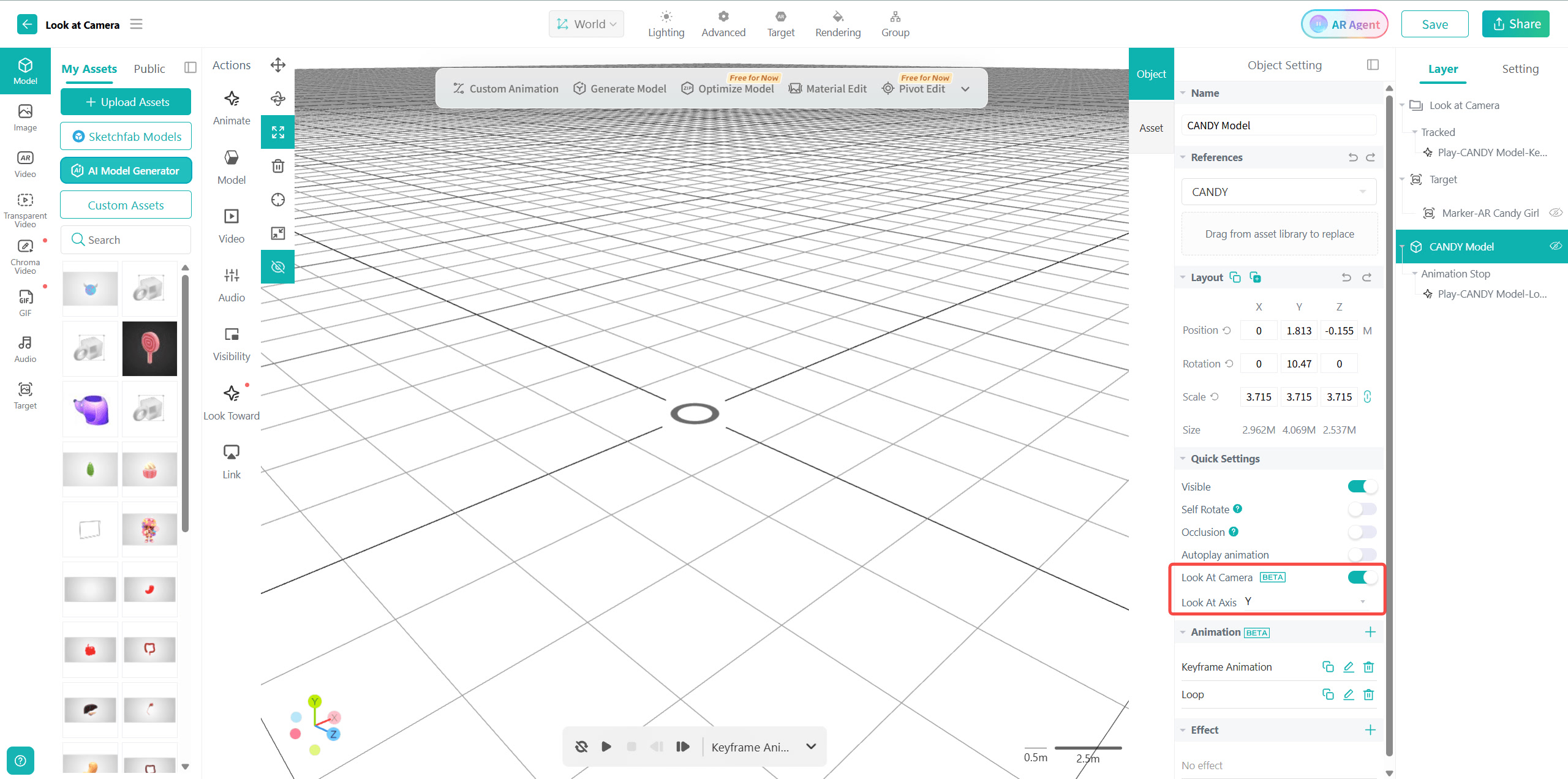Select the lollipop asset thumbnail
Image resolution: width=1568 pixels, height=779 pixels.
click(x=149, y=348)
